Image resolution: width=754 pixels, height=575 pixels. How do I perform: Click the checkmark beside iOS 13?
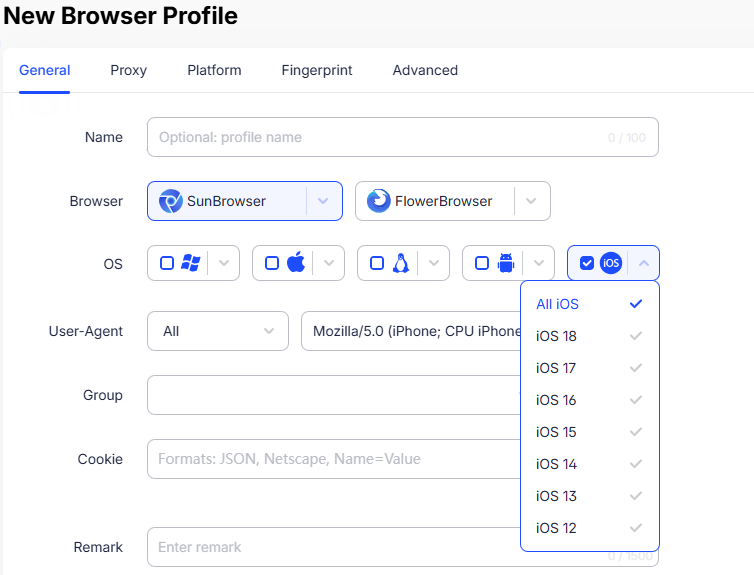point(636,496)
